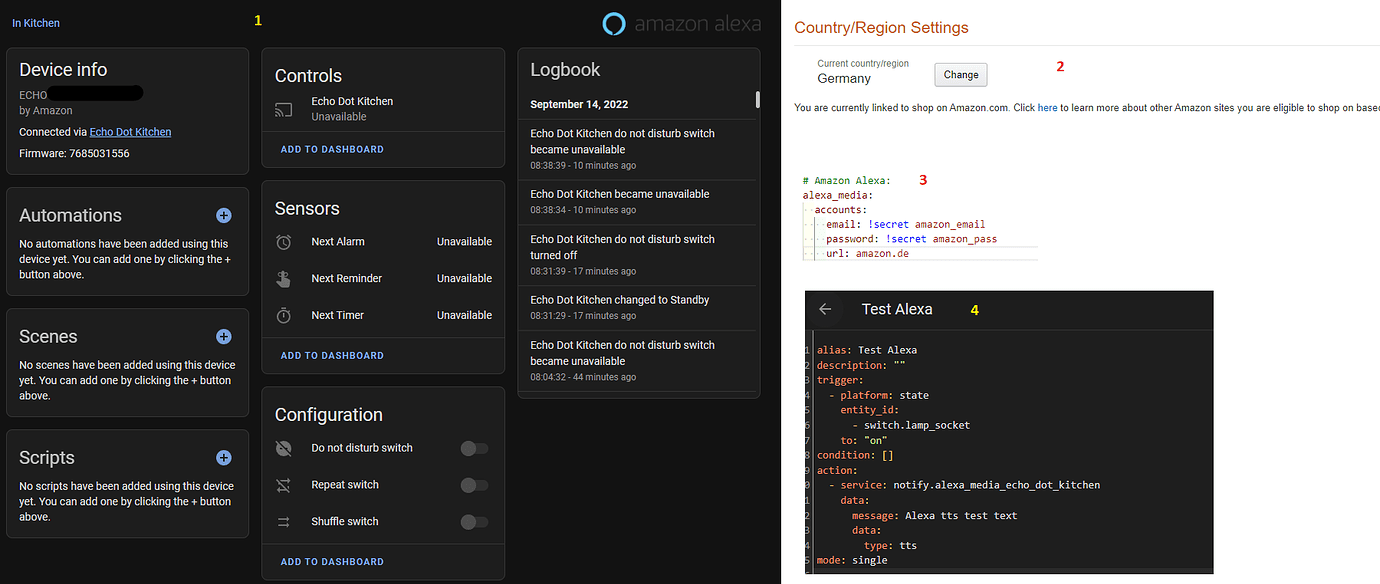Toggle the Repeat switch on
Screen dimensions: 1380x584
click(474, 485)
